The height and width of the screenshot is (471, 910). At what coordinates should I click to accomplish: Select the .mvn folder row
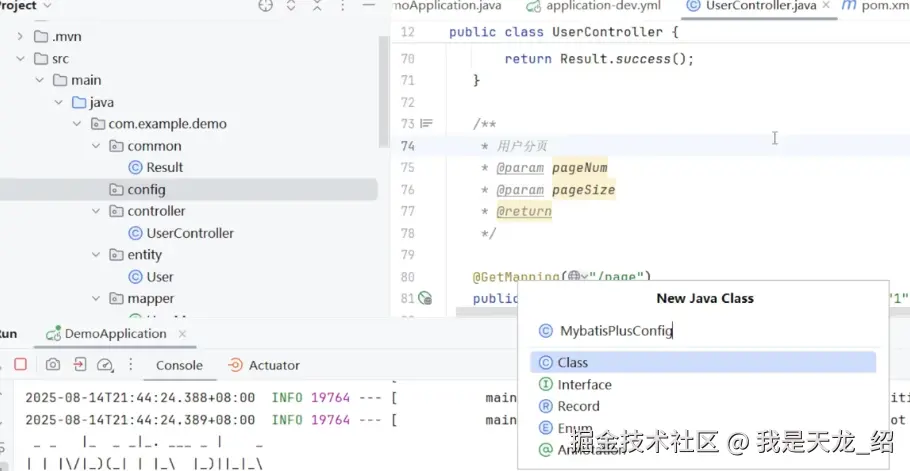pos(189,37)
